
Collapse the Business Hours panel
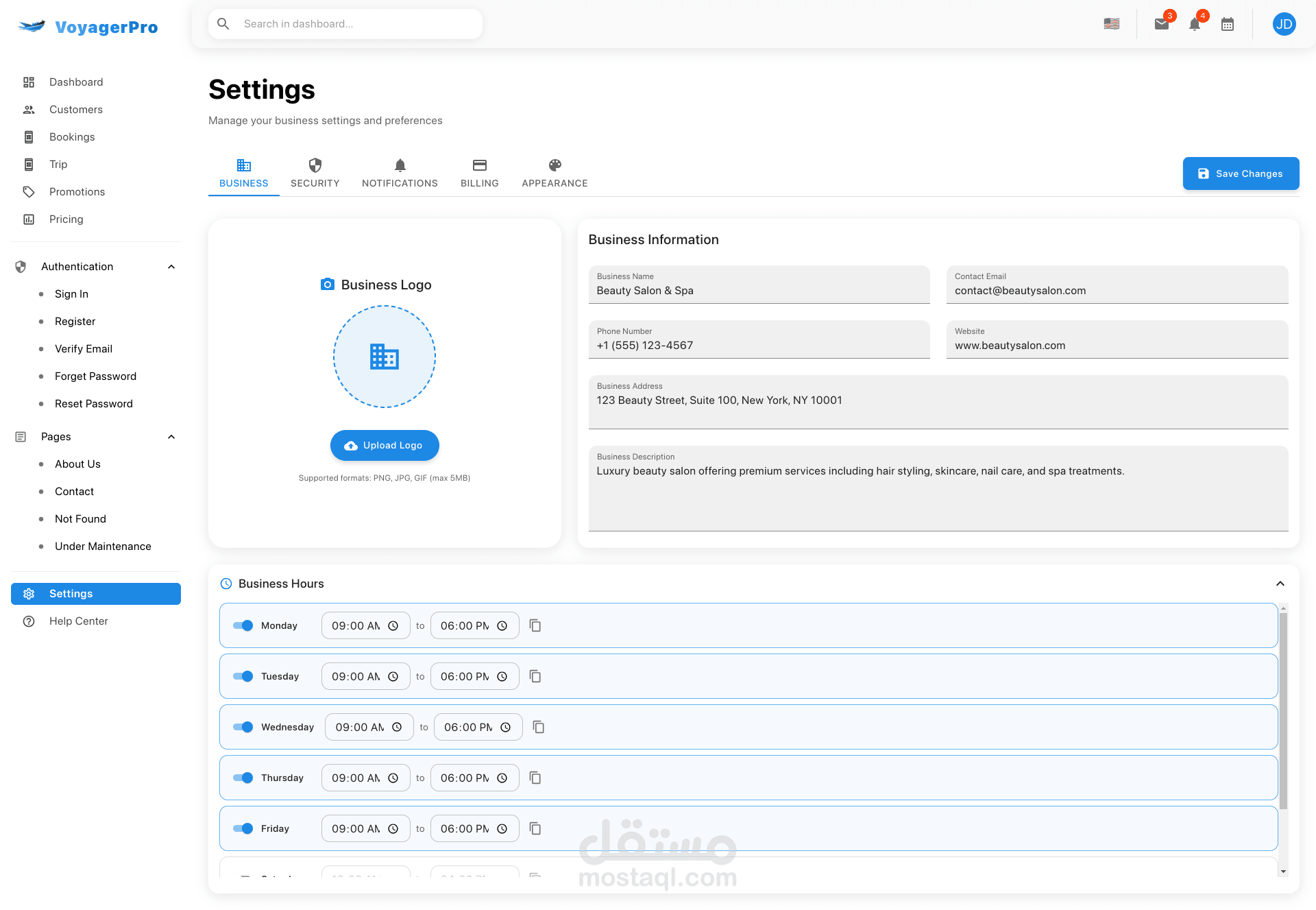(1280, 584)
